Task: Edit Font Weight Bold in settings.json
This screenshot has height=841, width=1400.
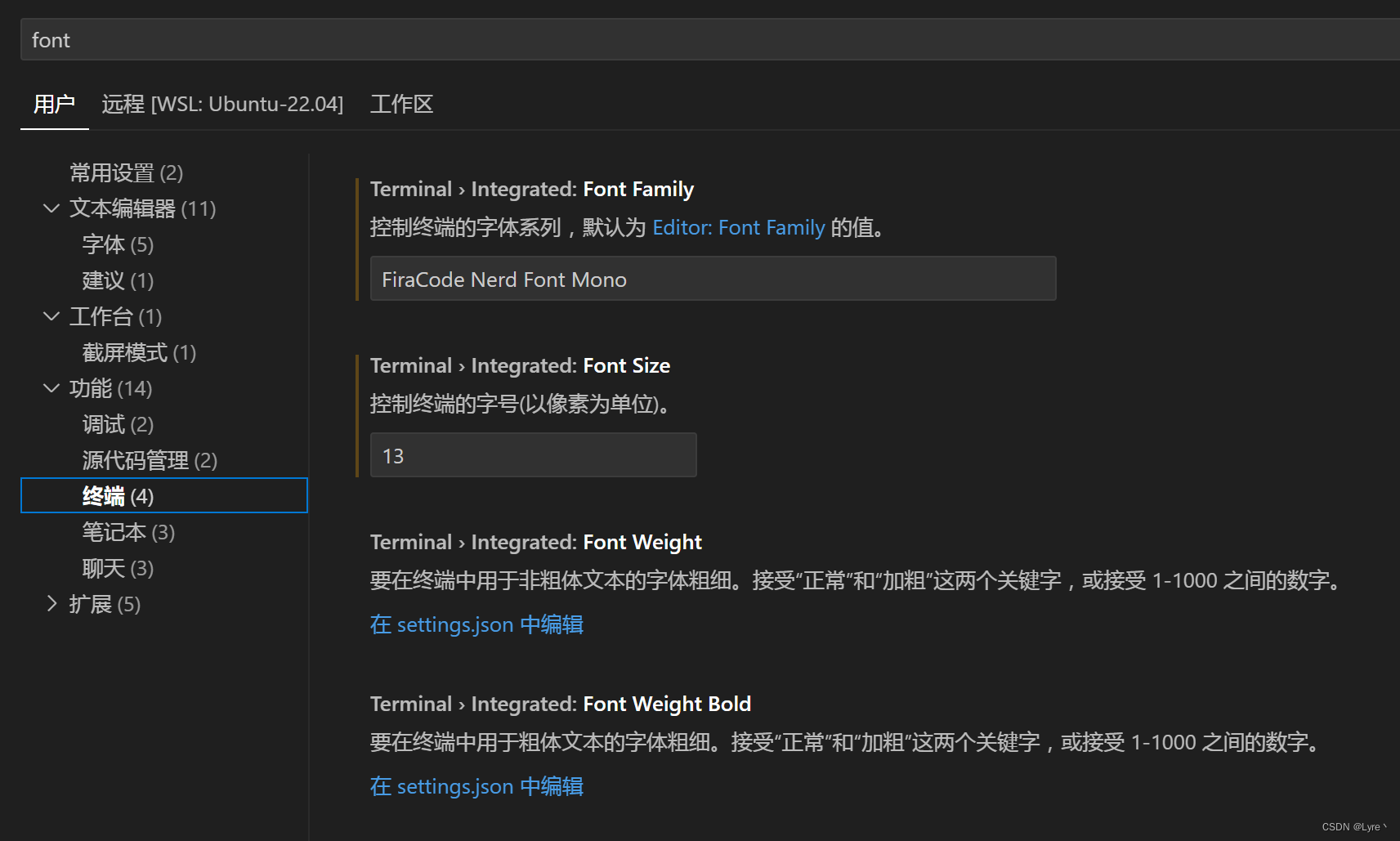Action: point(476,785)
